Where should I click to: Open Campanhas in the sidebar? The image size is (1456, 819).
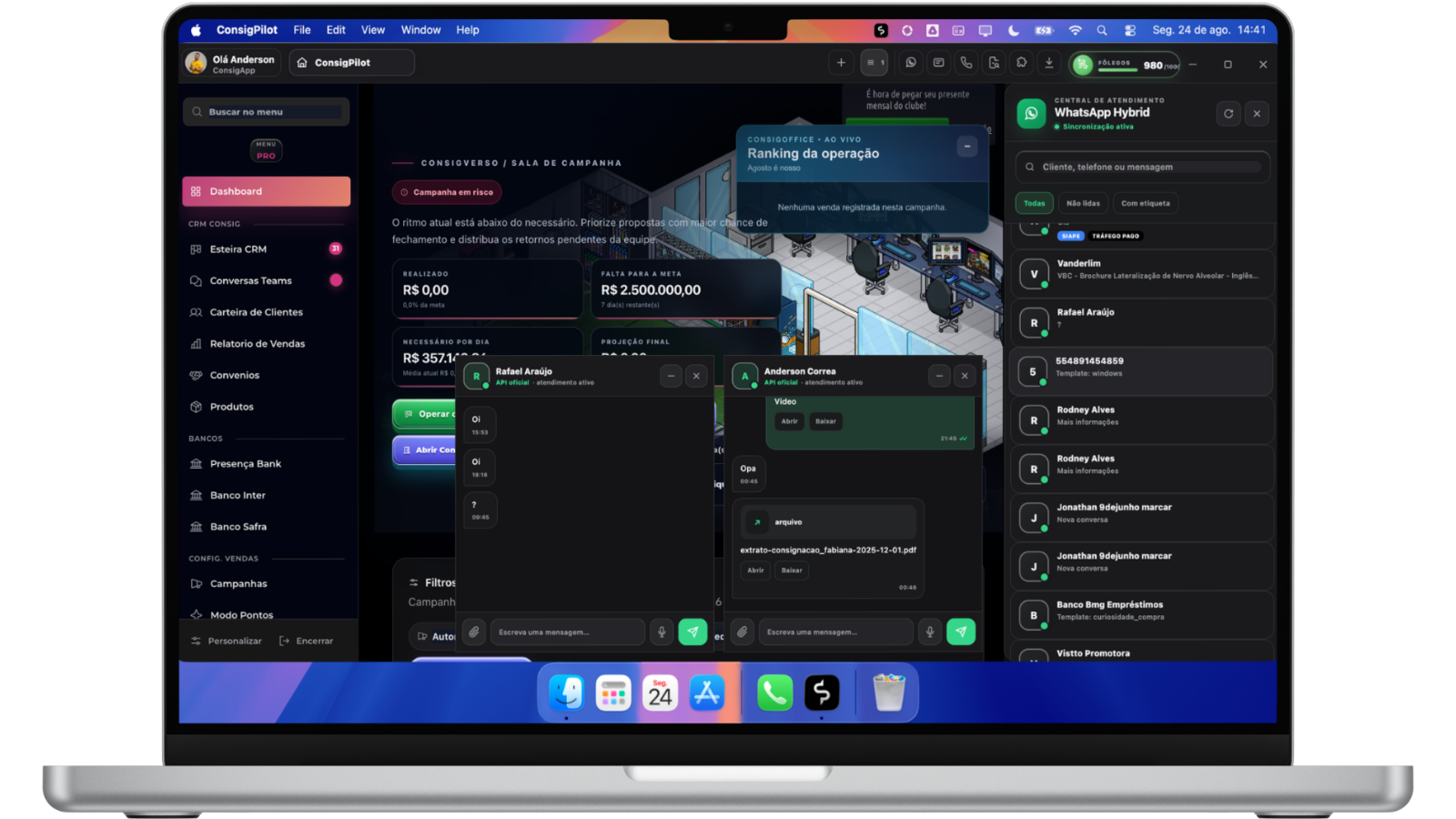[266, 584]
